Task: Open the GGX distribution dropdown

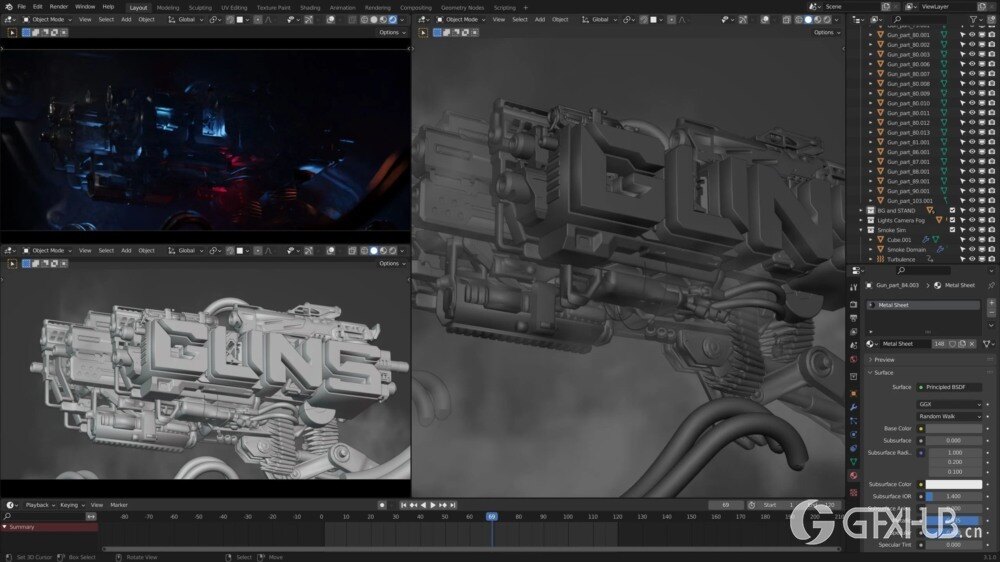Action: [949, 404]
